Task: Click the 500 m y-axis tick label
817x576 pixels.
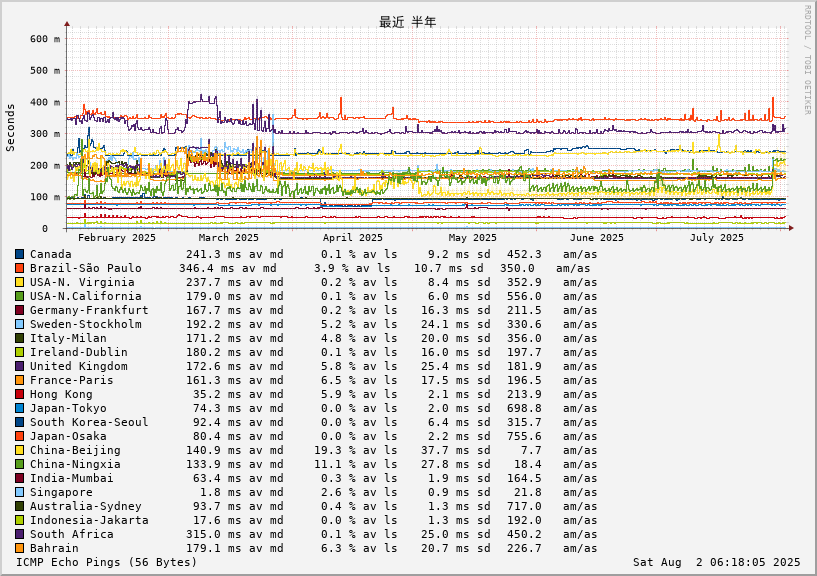Action: point(45,70)
